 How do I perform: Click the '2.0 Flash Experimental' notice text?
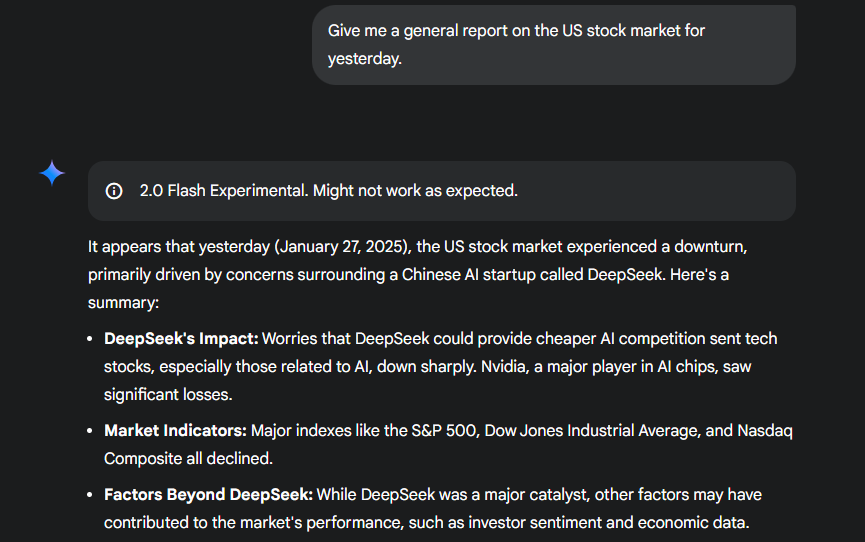(223, 190)
